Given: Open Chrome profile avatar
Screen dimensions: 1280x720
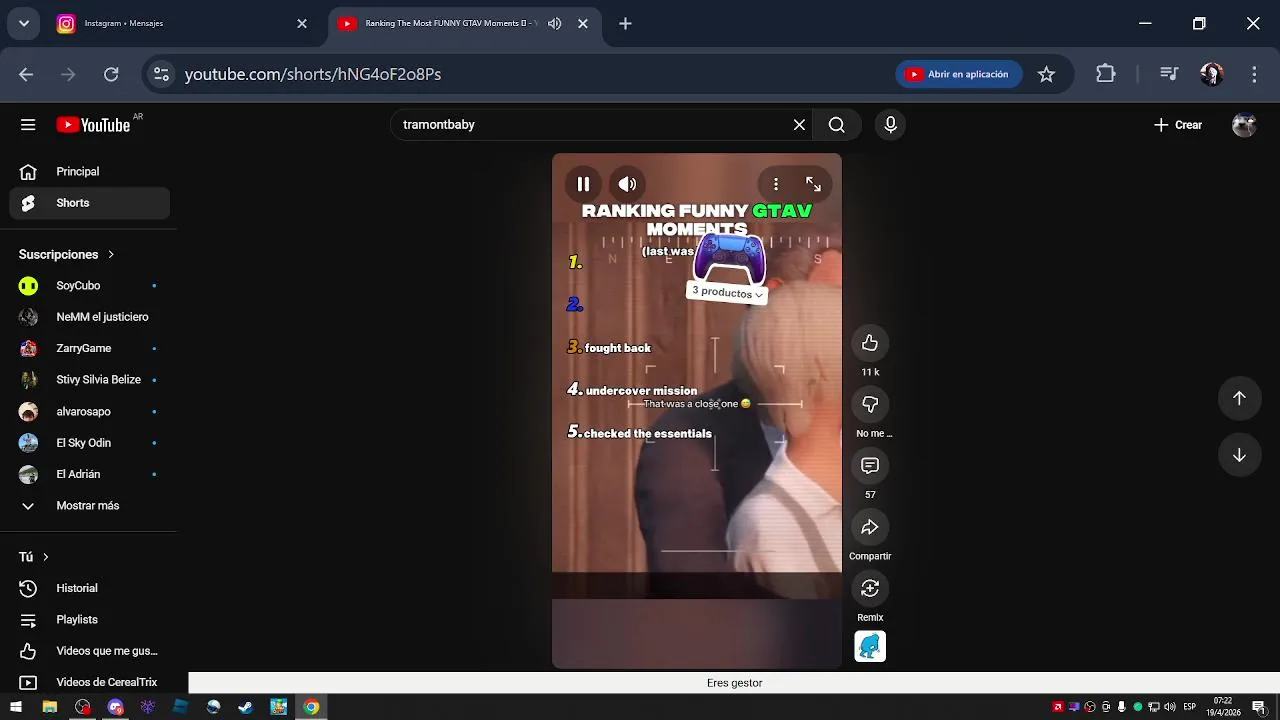Looking at the screenshot, I should 1212,74.
